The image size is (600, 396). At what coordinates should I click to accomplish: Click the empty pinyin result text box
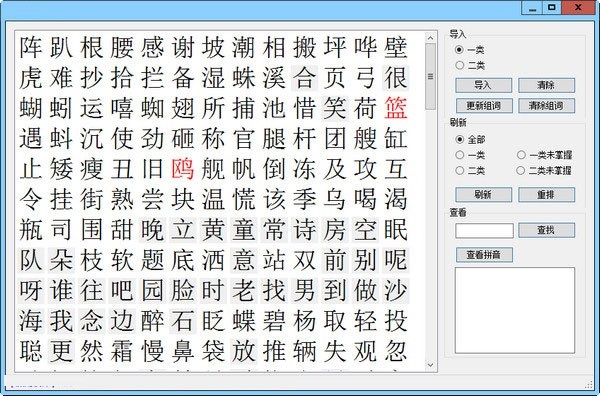click(515, 310)
